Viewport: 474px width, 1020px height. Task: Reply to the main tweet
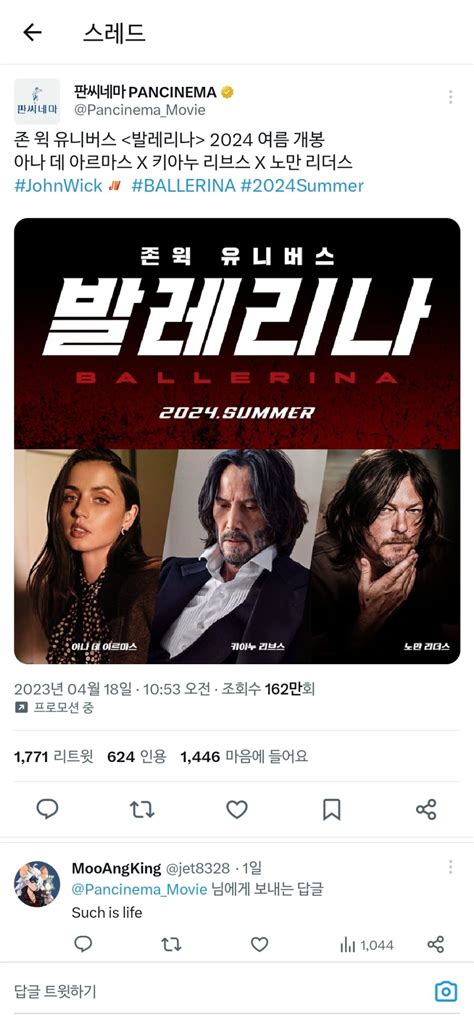pos(47,809)
